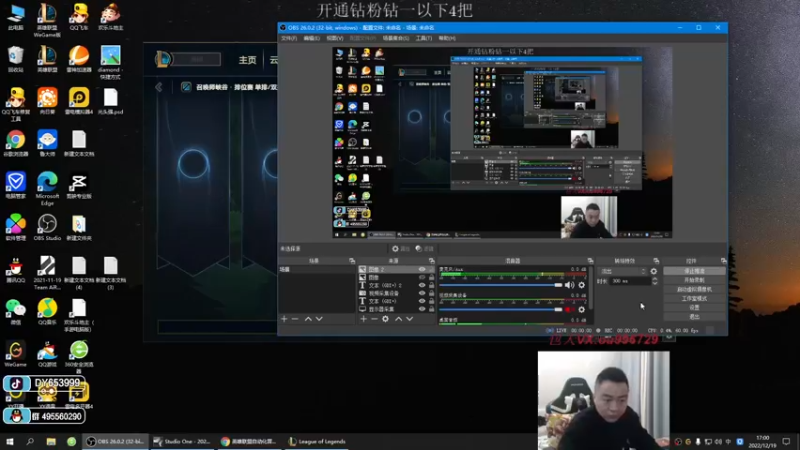Open File Explorer from the taskbar
800x450 pixels.
pos(51,442)
